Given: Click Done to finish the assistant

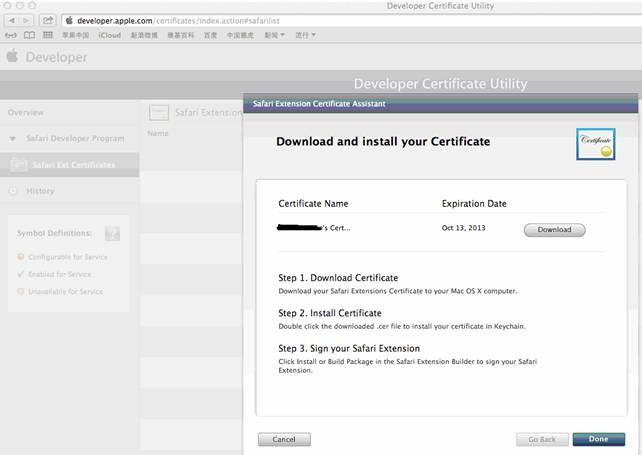Looking at the screenshot, I should (x=599, y=439).
